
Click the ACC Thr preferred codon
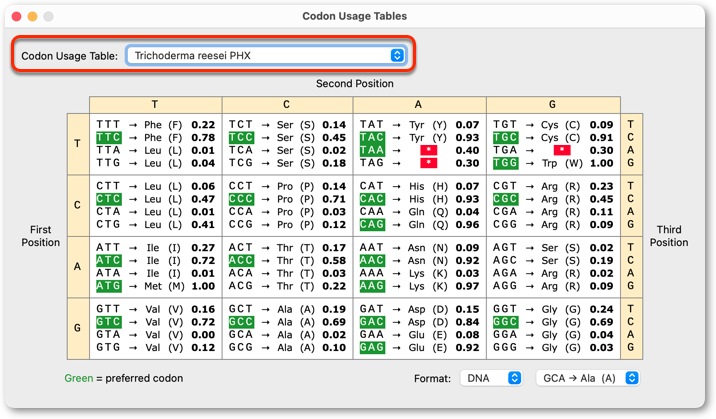pos(241,261)
